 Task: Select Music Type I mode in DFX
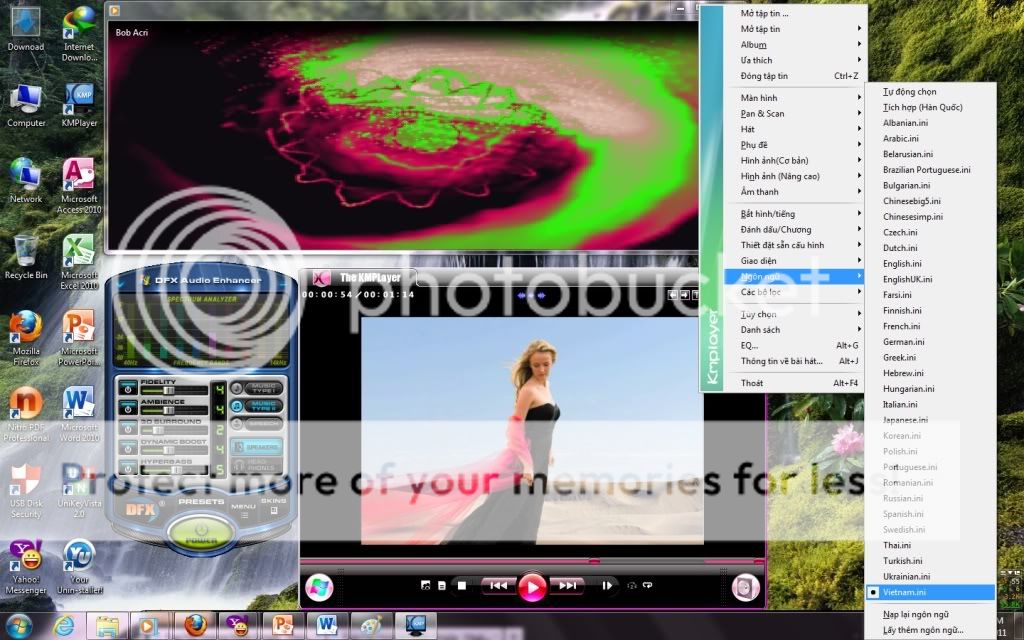(256, 388)
